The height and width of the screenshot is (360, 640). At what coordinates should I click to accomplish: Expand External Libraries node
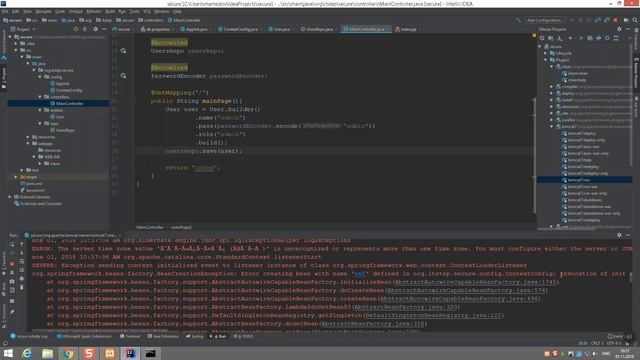click(10, 197)
